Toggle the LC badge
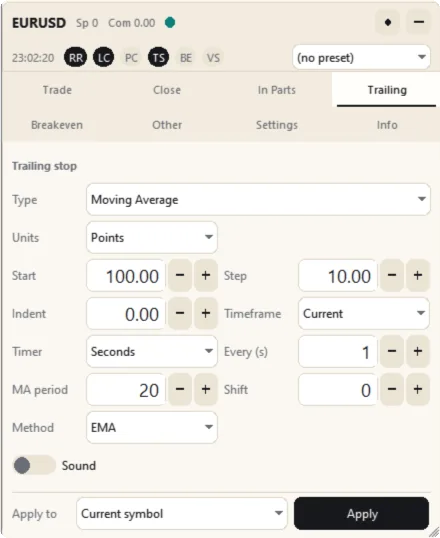This screenshot has height=538, width=440. (103, 57)
